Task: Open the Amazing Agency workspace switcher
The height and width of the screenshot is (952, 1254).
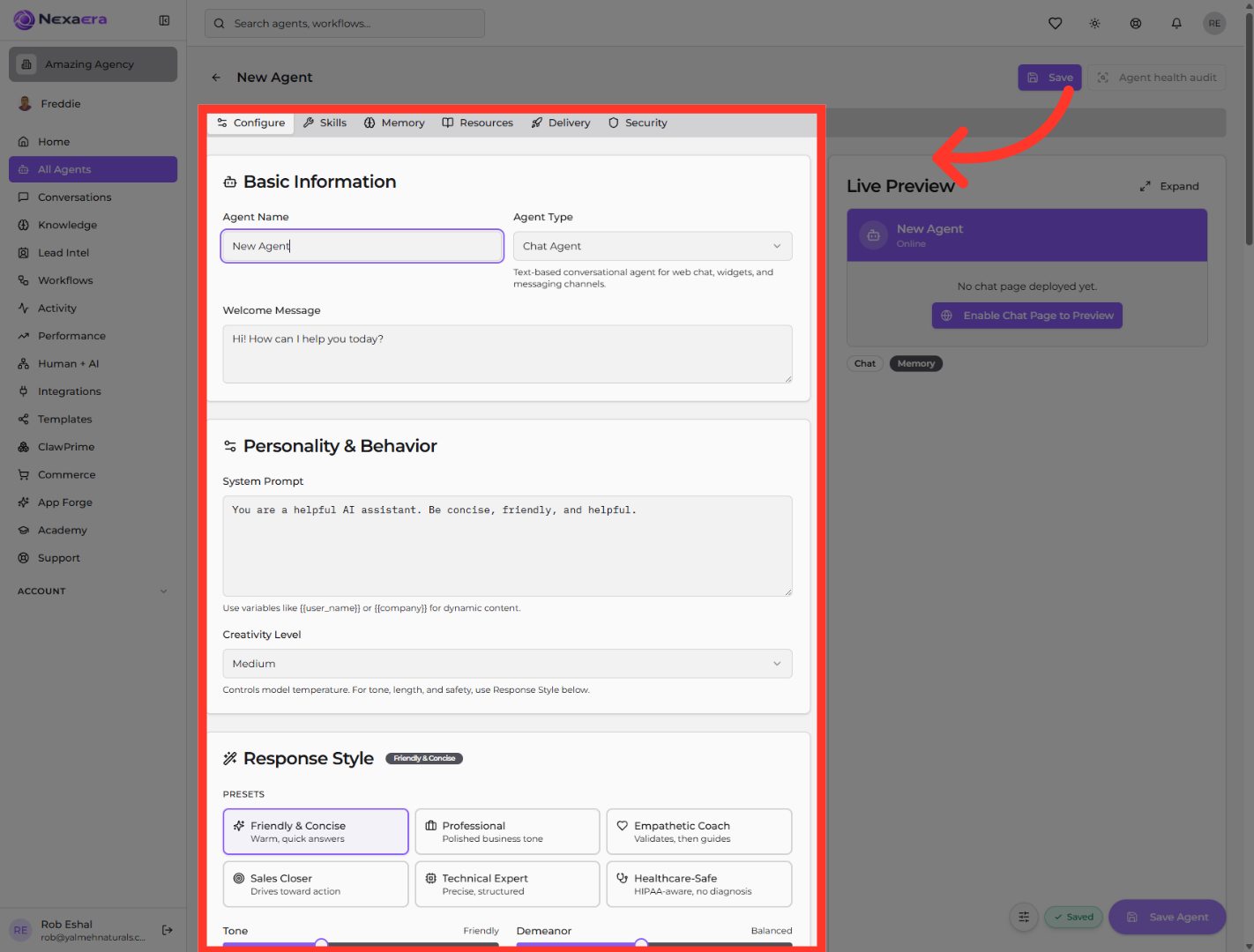Action: (x=93, y=64)
